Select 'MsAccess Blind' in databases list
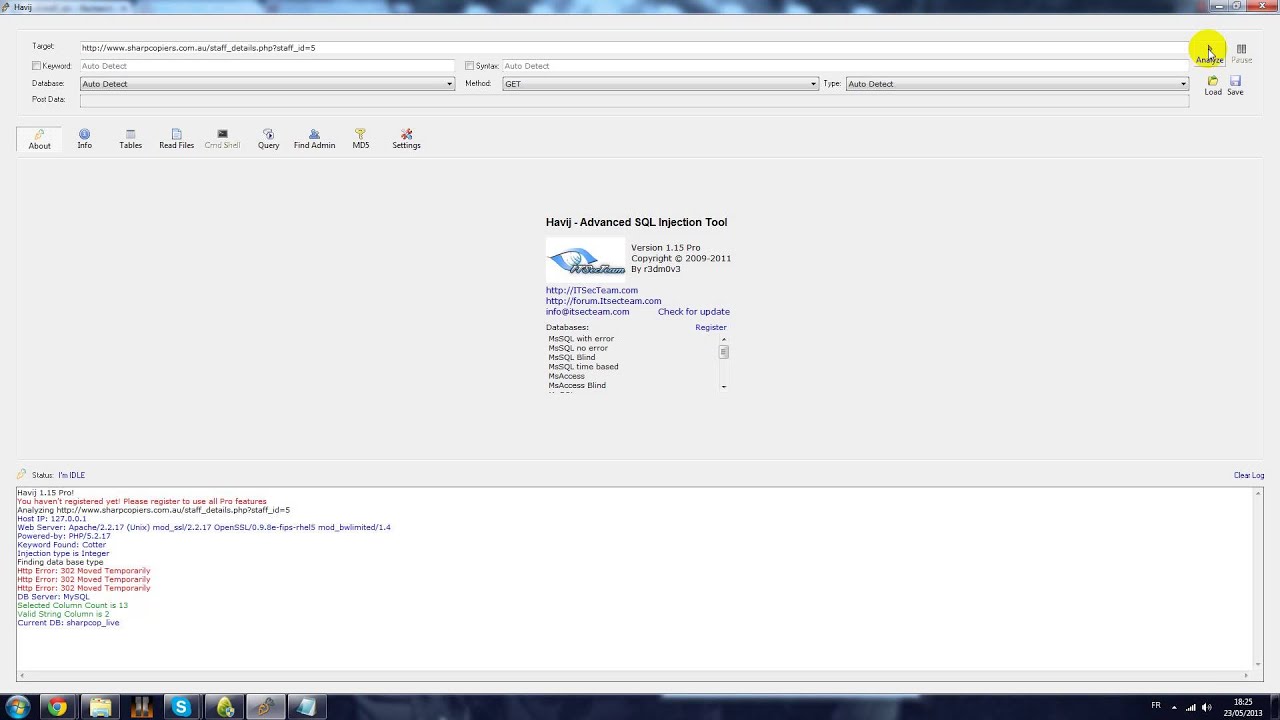1280x720 pixels. tap(577, 385)
